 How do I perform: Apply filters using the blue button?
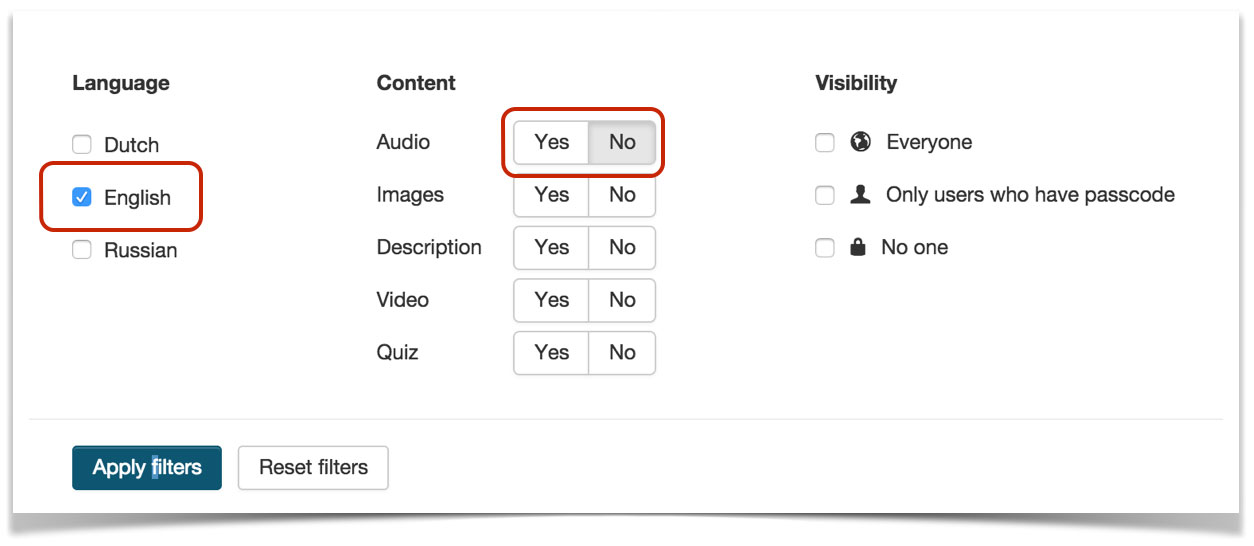click(147, 467)
